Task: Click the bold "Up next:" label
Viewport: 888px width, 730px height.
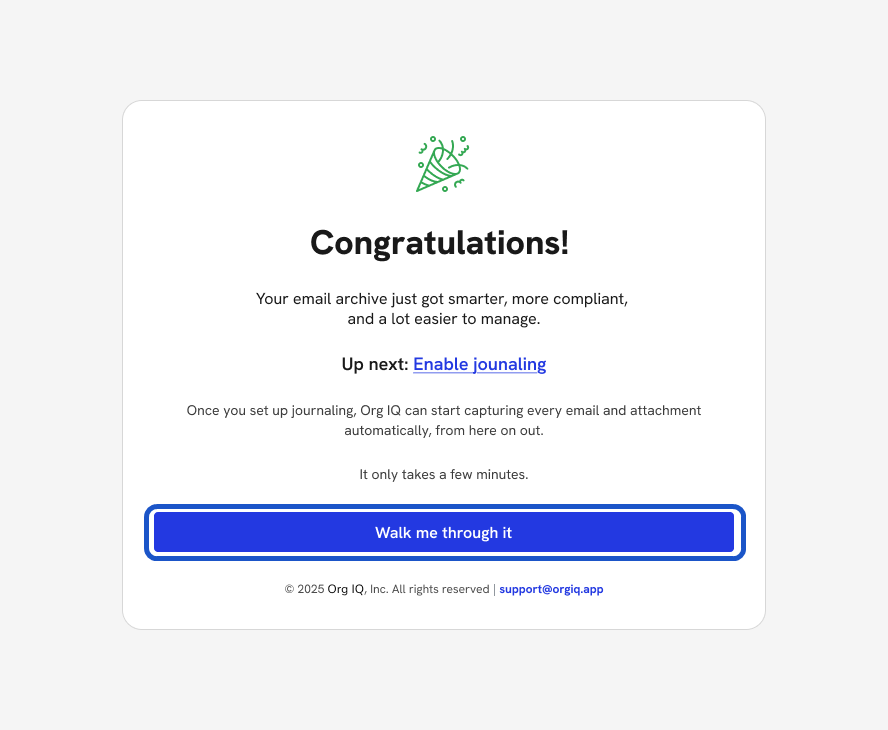Action: coord(375,364)
